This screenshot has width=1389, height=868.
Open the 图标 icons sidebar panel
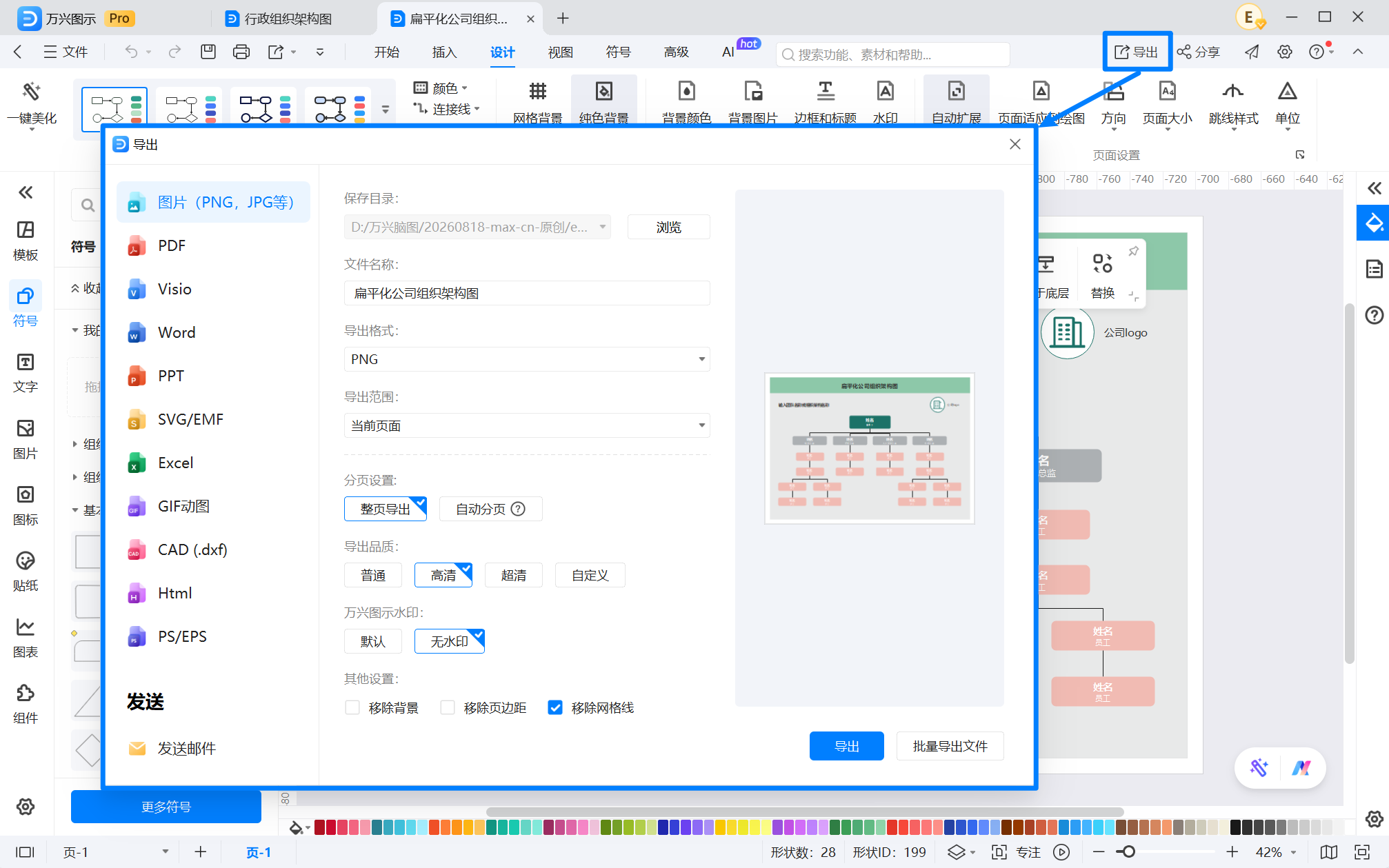[26, 506]
